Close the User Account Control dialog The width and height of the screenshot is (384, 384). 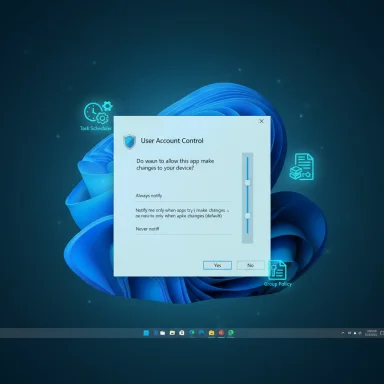(x=261, y=121)
